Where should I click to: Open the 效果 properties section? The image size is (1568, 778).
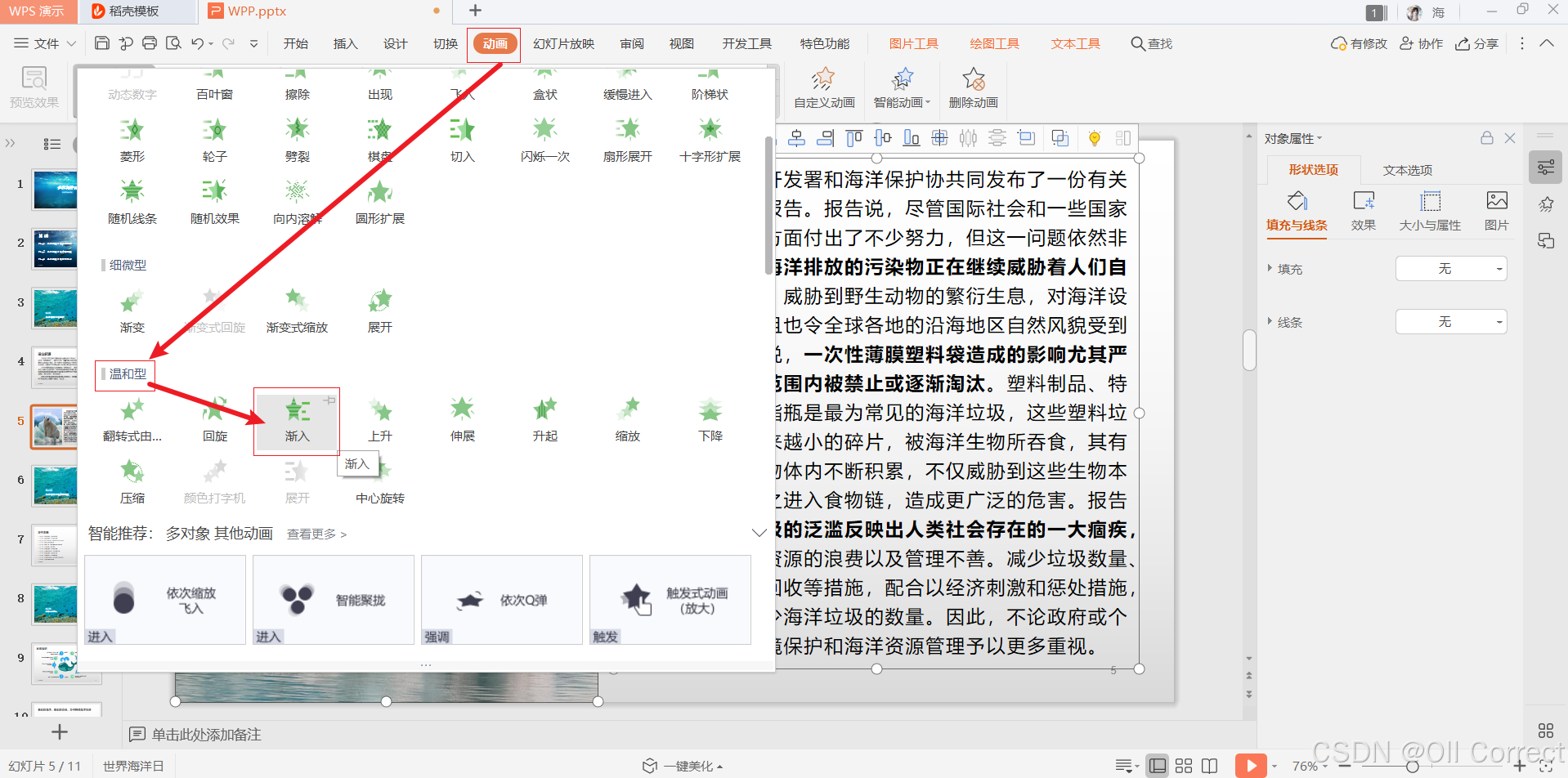[x=1363, y=210]
